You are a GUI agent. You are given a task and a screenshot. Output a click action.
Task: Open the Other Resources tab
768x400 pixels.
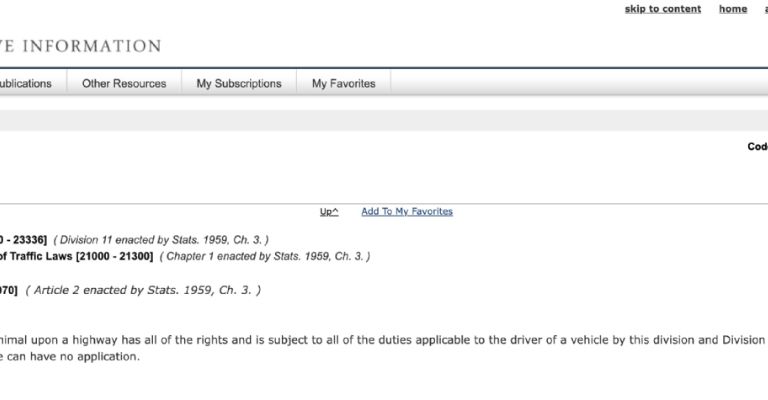click(x=124, y=83)
